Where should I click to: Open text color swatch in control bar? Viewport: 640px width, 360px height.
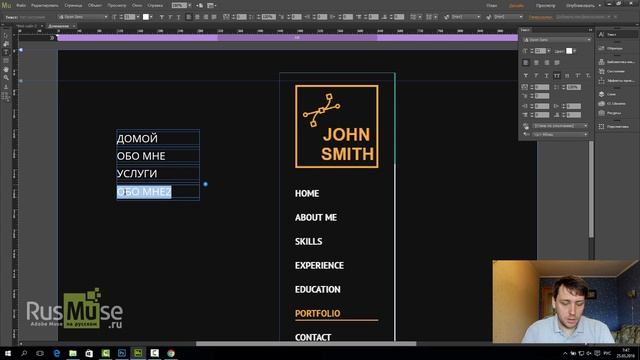[x=146, y=17]
